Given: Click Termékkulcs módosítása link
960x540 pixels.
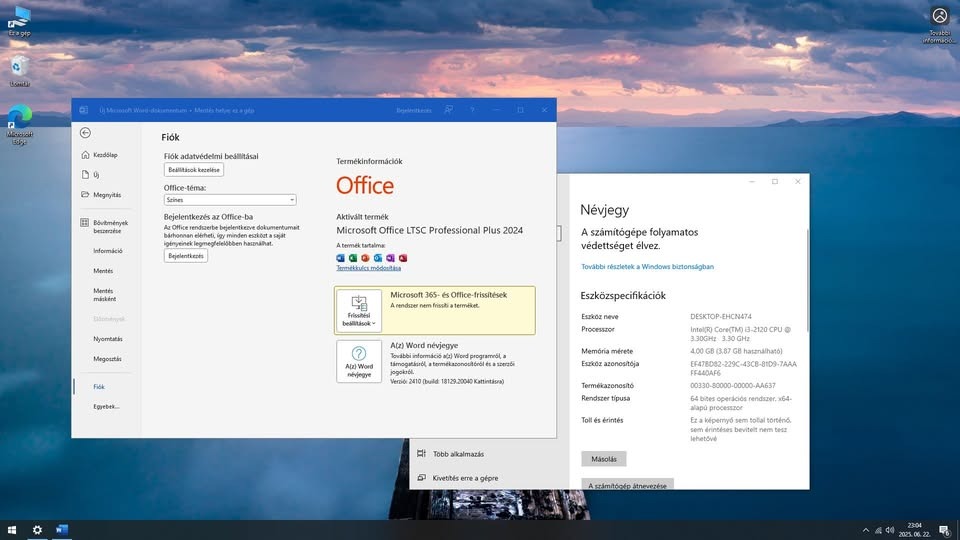Looking at the screenshot, I should point(369,268).
